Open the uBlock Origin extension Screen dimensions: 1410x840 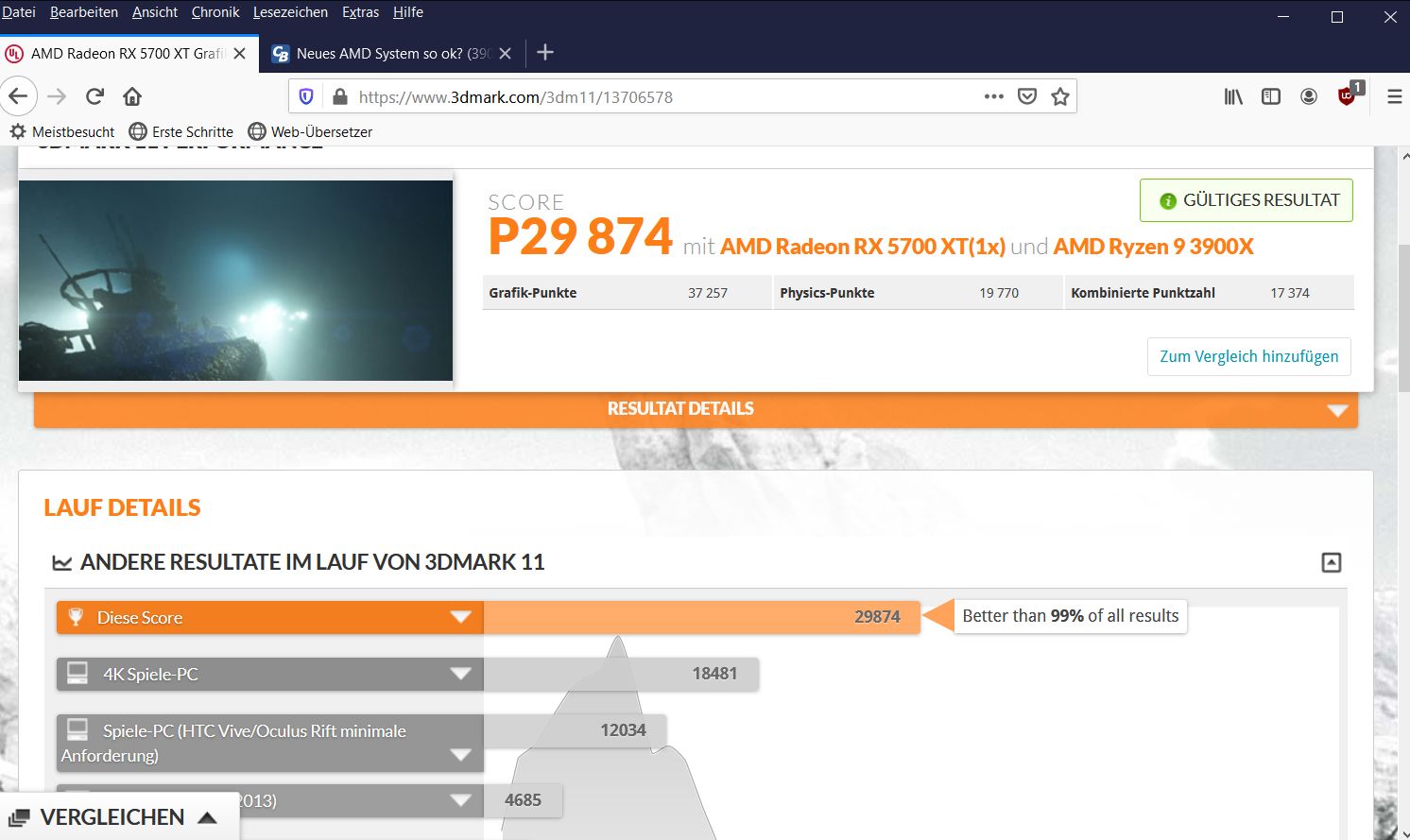coord(1349,94)
